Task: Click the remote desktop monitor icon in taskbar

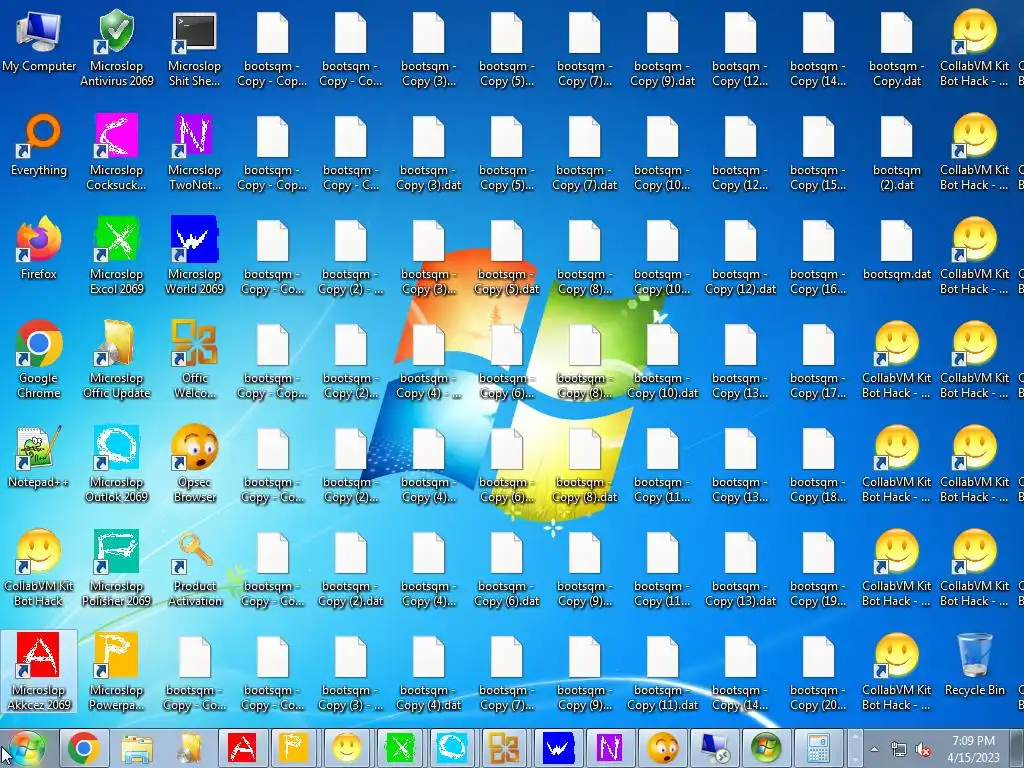Action: click(x=714, y=748)
